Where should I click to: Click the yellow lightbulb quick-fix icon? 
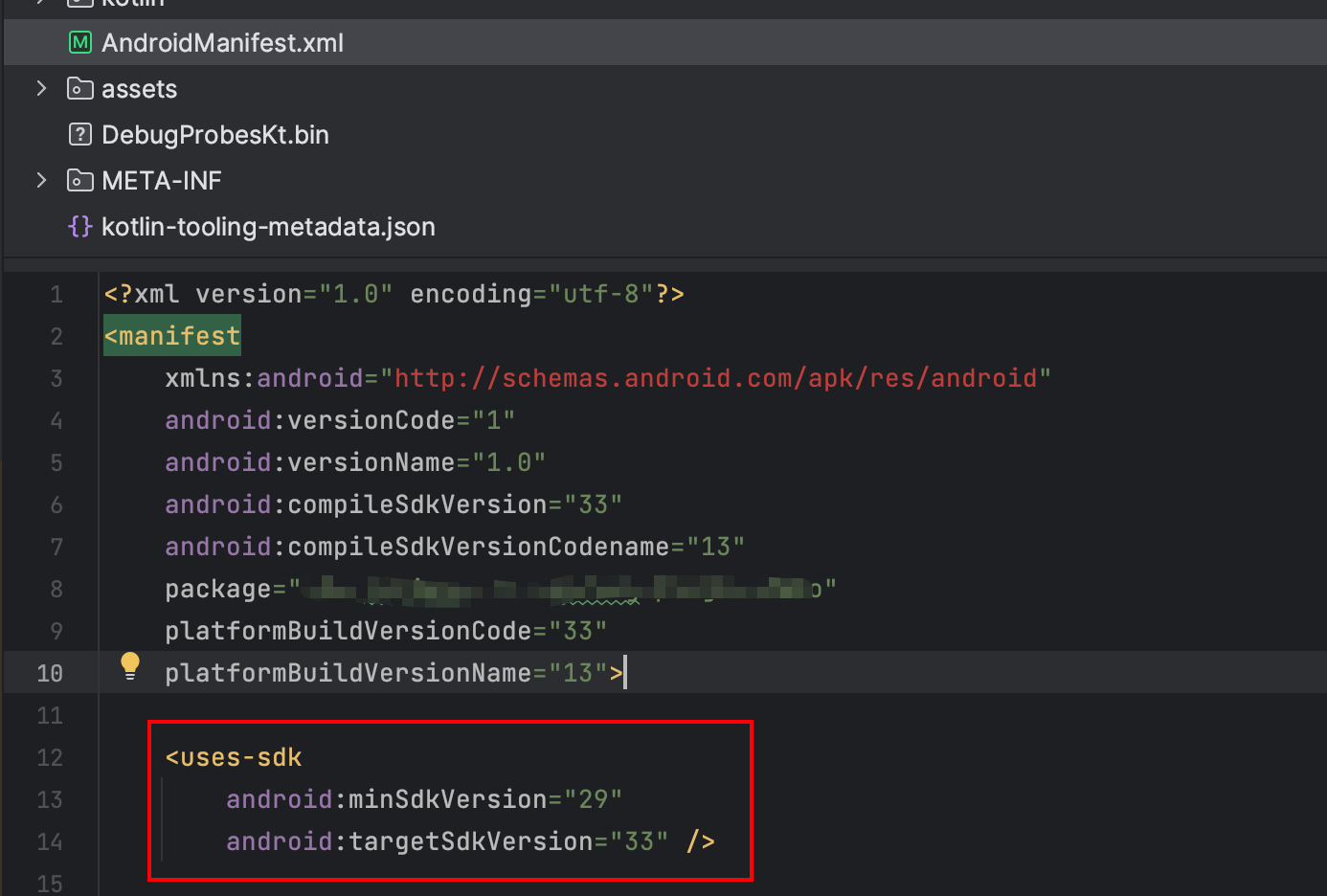tap(130, 665)
